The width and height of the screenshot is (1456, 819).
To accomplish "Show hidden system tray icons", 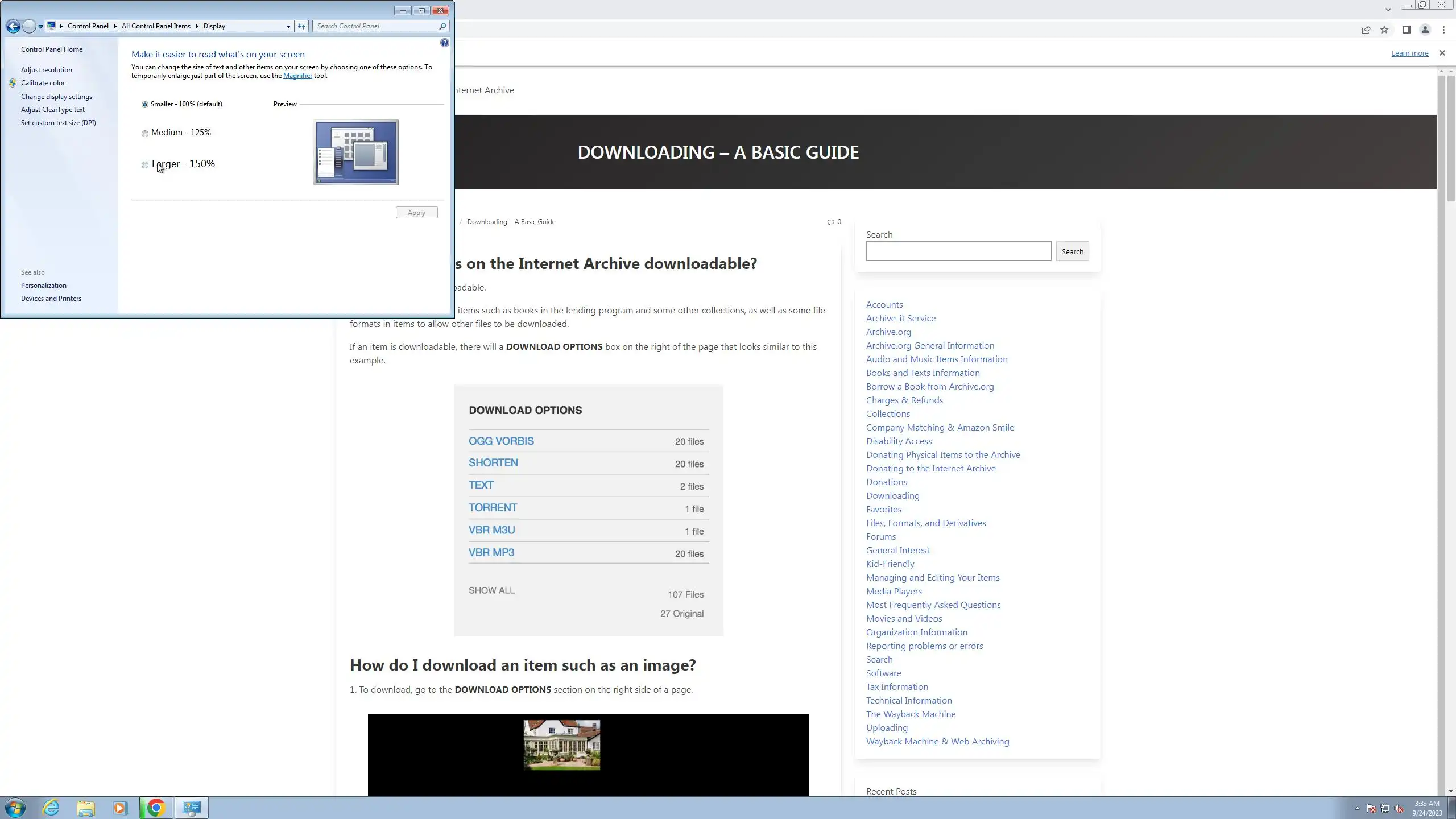I will [1357, 808].
